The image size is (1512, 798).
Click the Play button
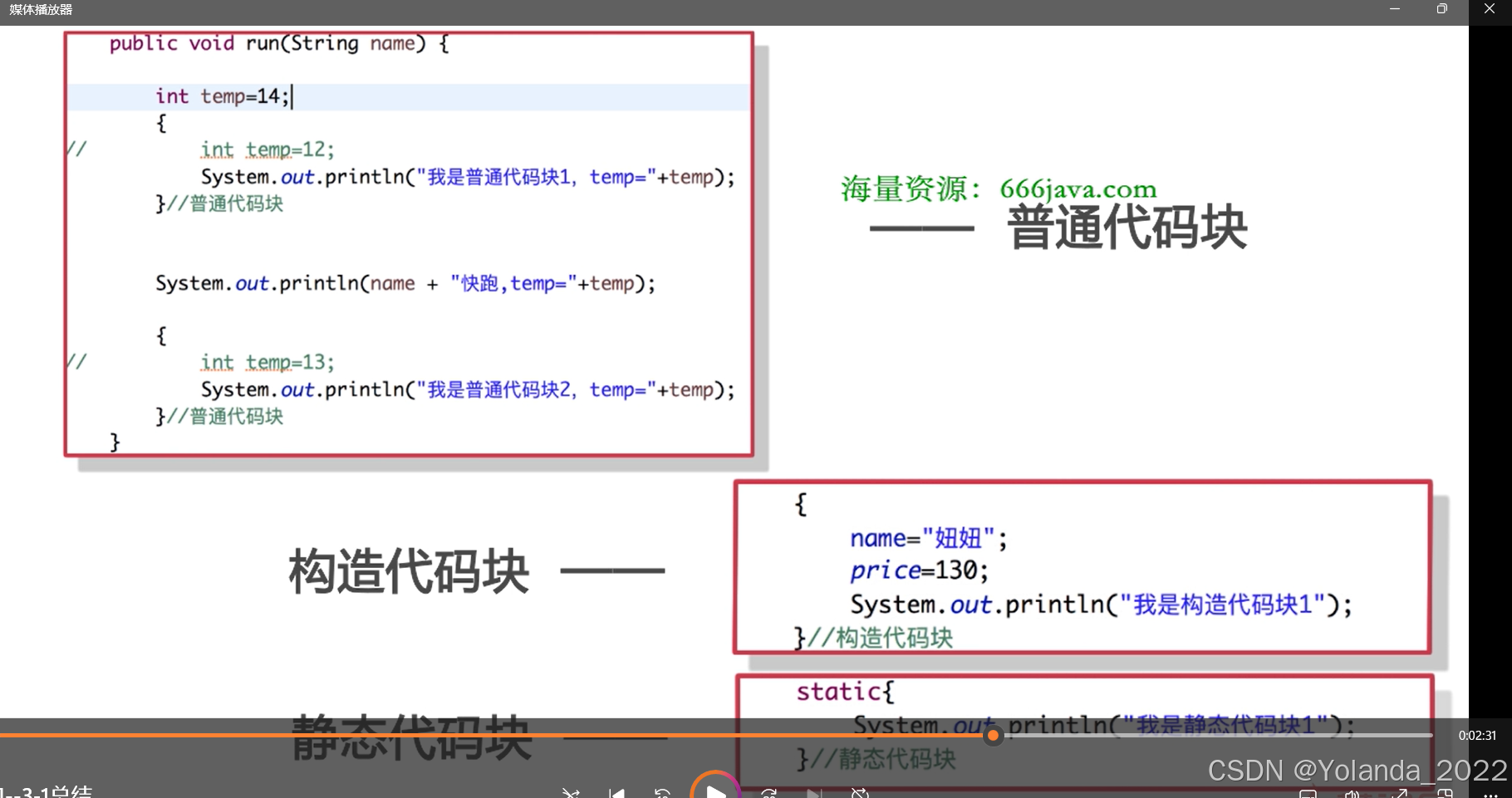(715, 793)
